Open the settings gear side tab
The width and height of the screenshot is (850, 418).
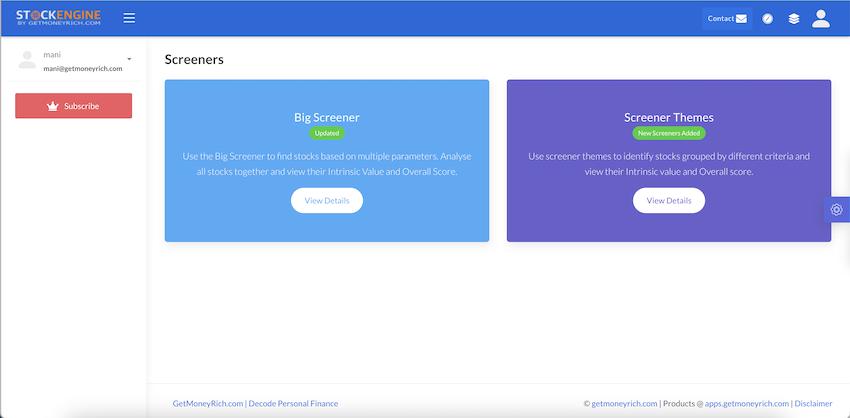tap(836, 210)
